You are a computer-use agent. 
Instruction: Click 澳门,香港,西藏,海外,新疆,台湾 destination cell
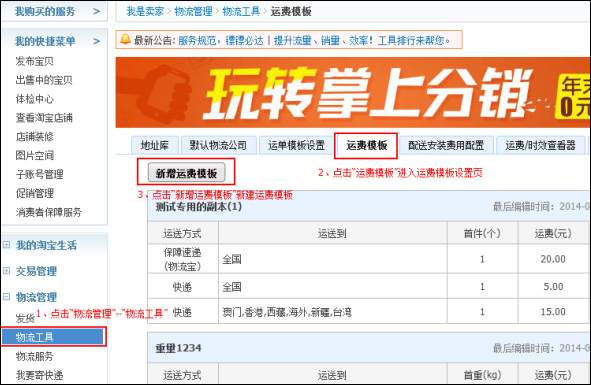coord(333,312)
